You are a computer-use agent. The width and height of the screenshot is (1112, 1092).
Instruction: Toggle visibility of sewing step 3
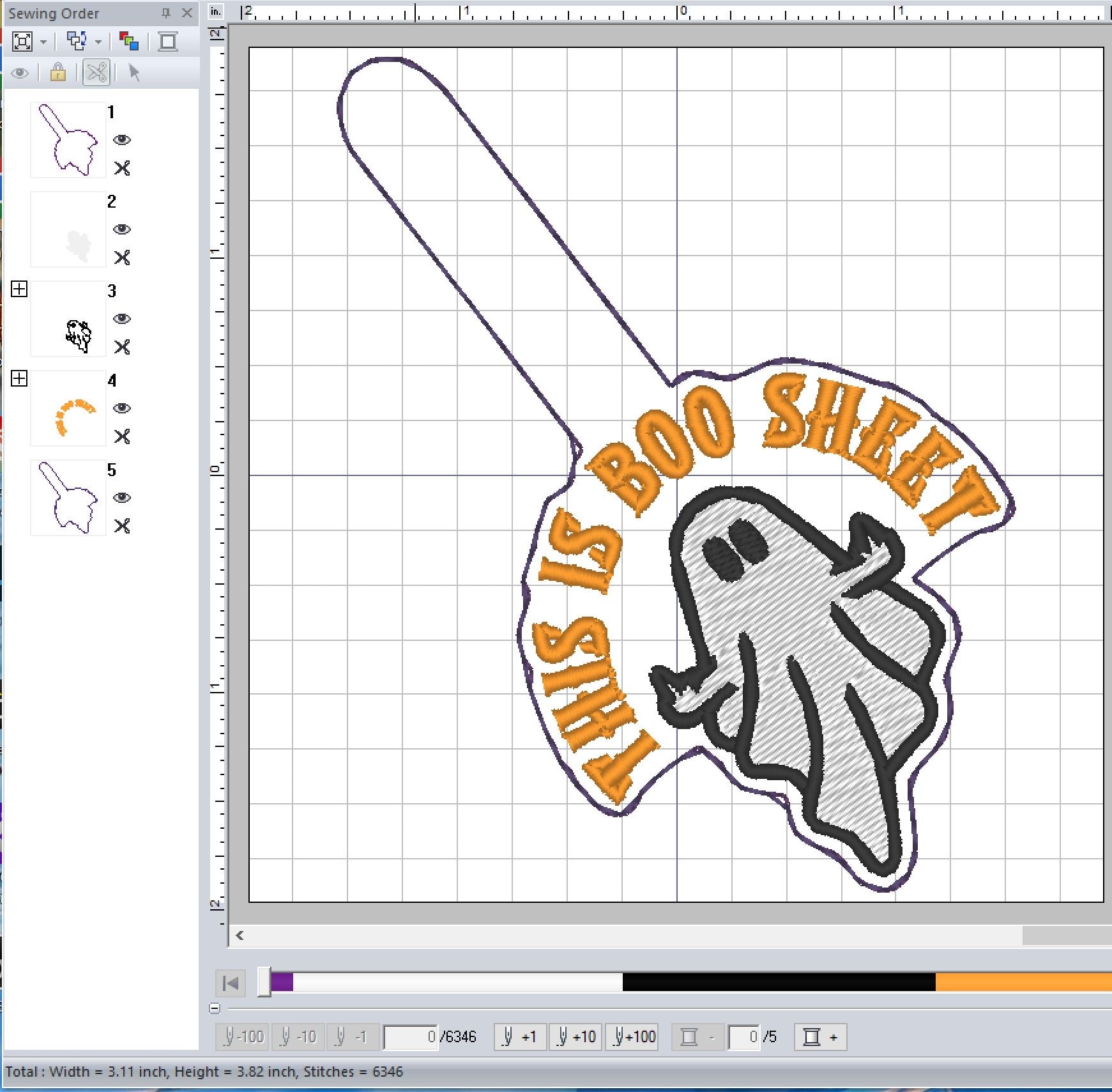pyautogui.click(x=121, y=319)
